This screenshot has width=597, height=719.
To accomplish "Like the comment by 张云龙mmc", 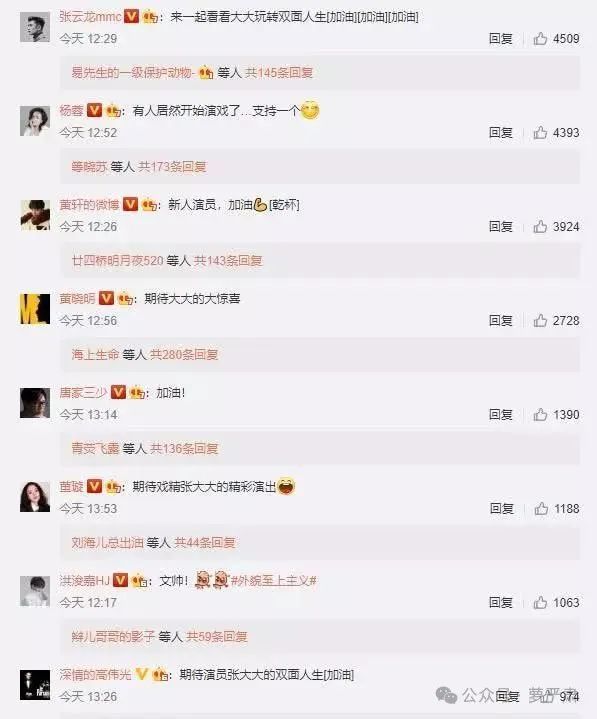I will tap(540, 39).
